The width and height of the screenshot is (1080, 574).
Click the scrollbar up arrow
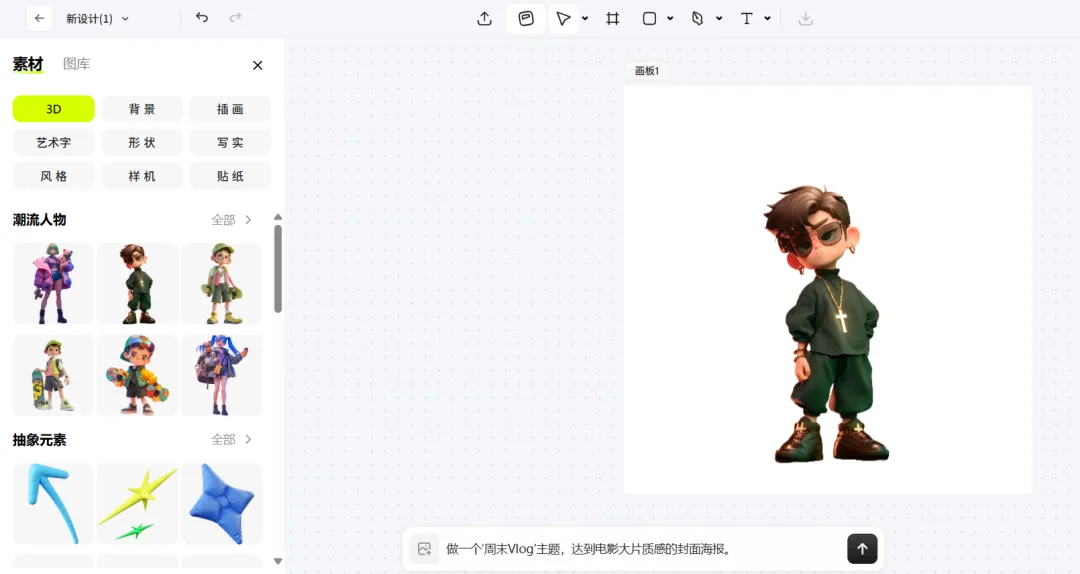[278, 217]
